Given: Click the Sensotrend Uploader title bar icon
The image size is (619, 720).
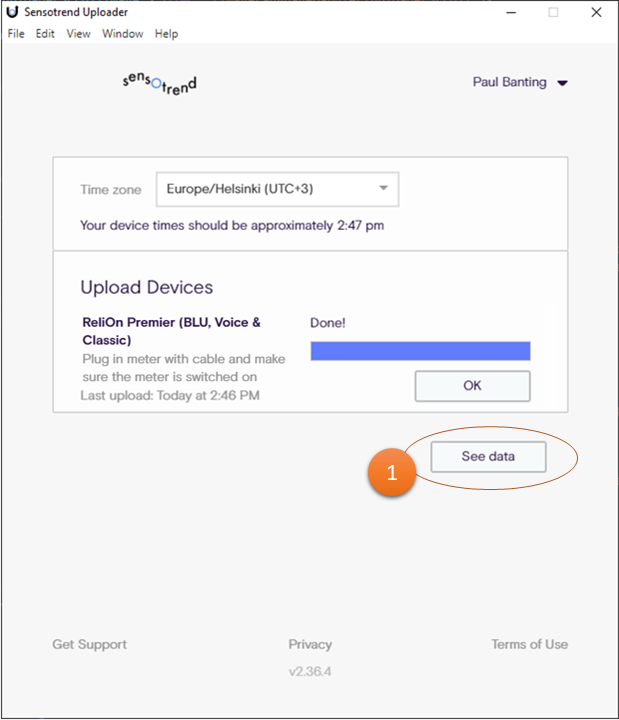Looking at the screenshot, I should [12, 12].
